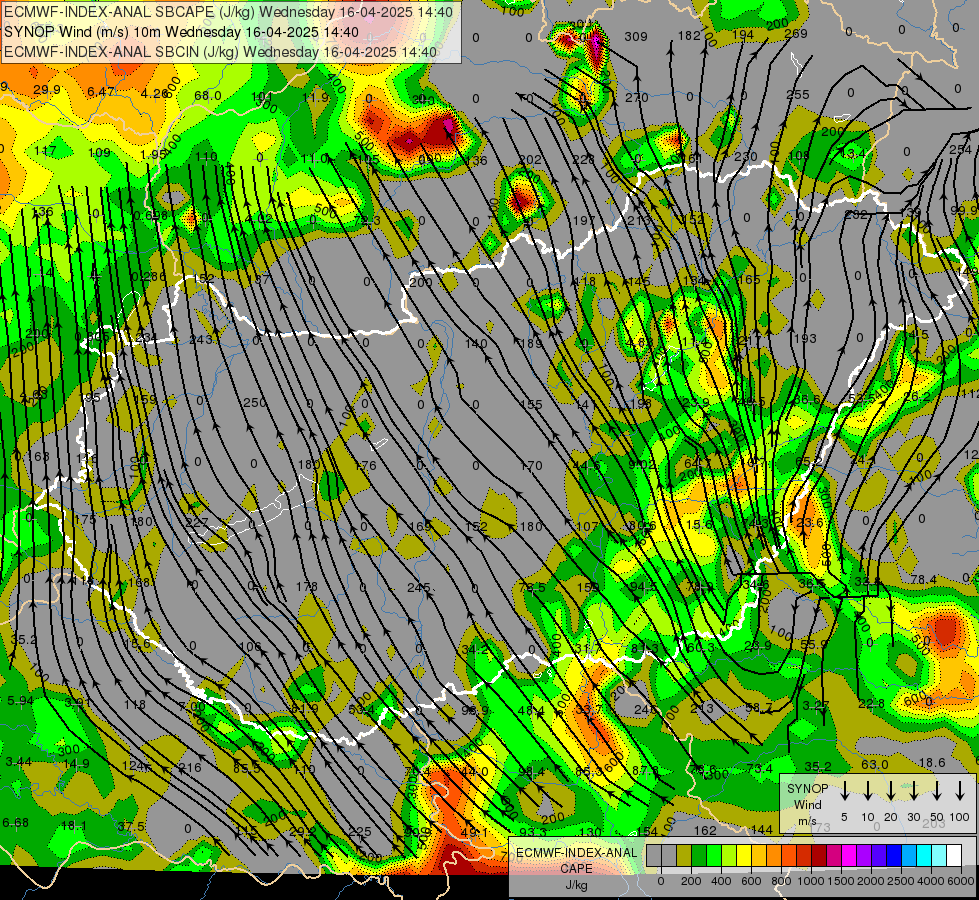Click the '106' value on map
Screen dimensions: 979x900
tap(250, 647)
